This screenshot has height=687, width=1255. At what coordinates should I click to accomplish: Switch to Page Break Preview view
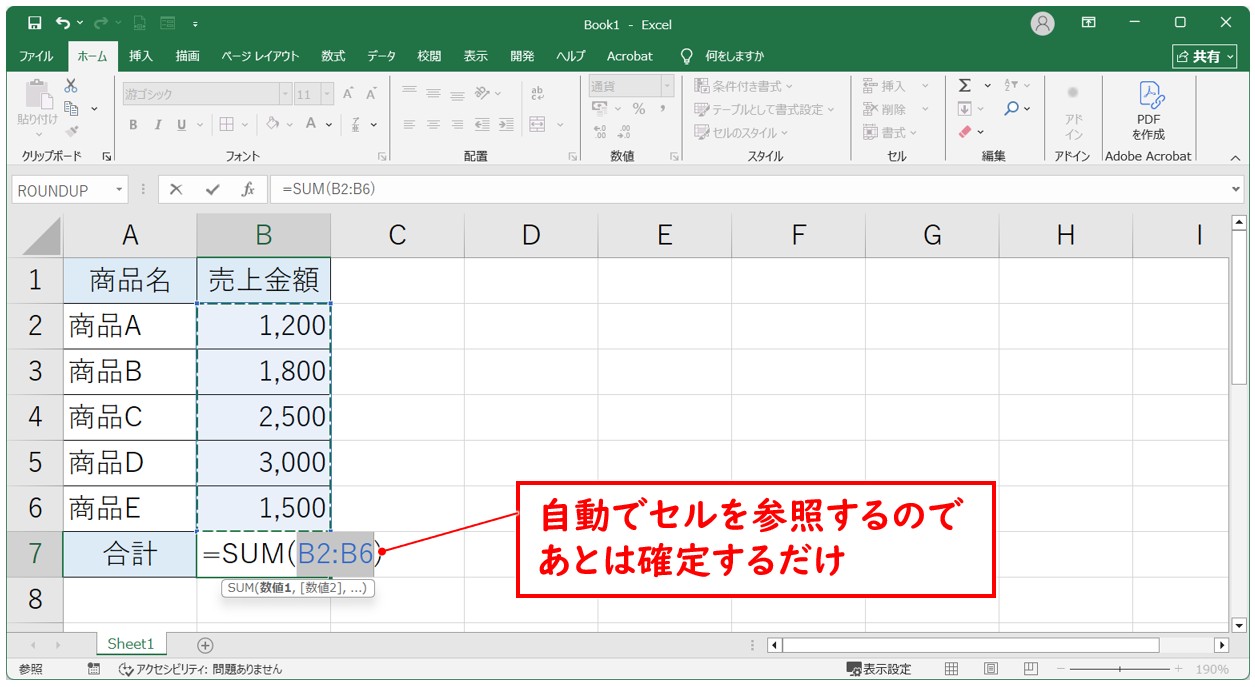(x=1029, y=669)
